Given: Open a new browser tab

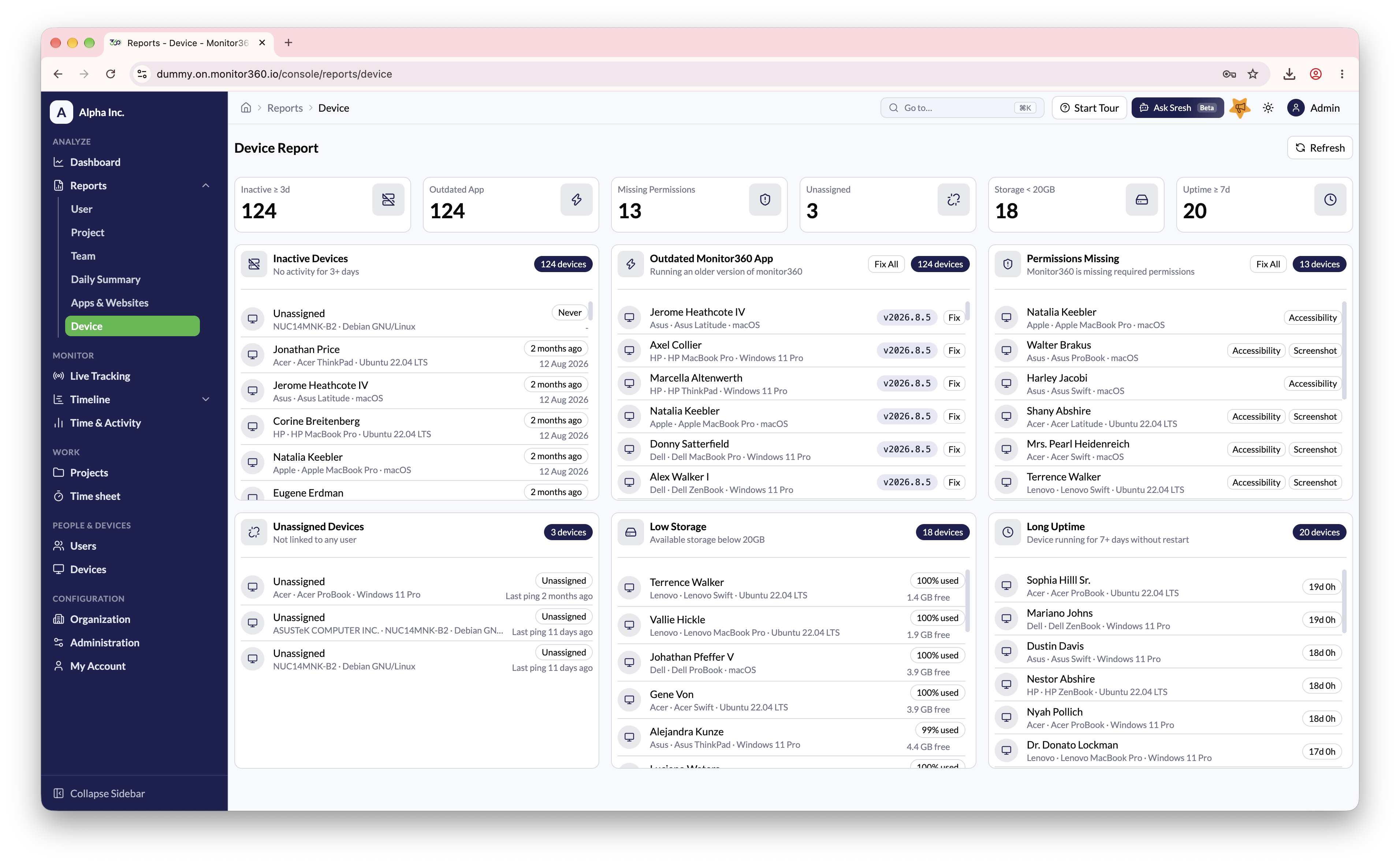Looking at the screenshot, I should 288,42.
